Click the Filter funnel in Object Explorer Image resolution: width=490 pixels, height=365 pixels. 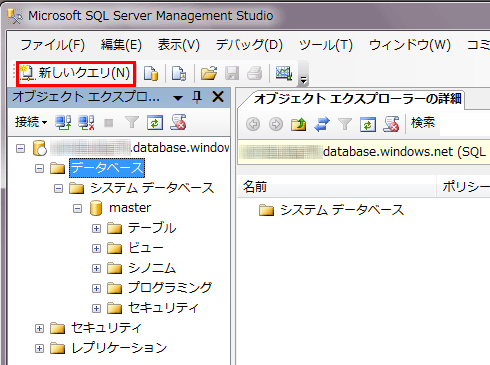click(x=132, y=123)
